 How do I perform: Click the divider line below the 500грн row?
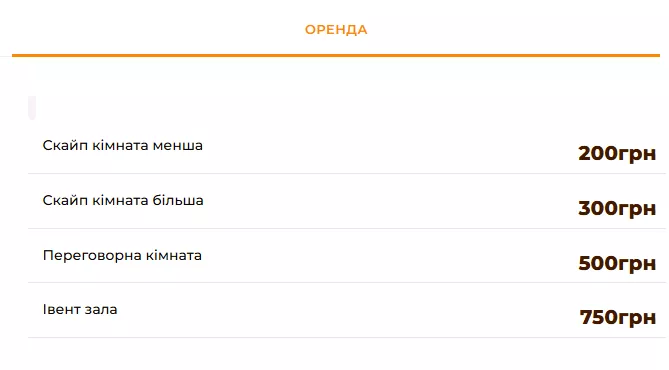[x=346, y=282]
